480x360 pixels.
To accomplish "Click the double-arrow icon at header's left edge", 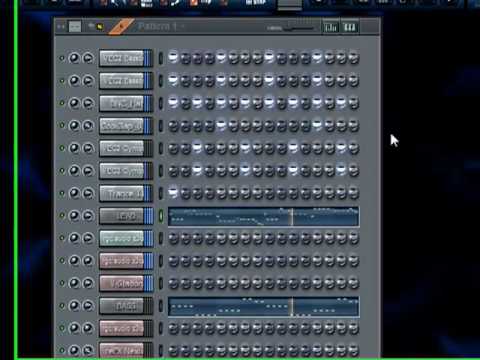I will (x=61, y=26).
